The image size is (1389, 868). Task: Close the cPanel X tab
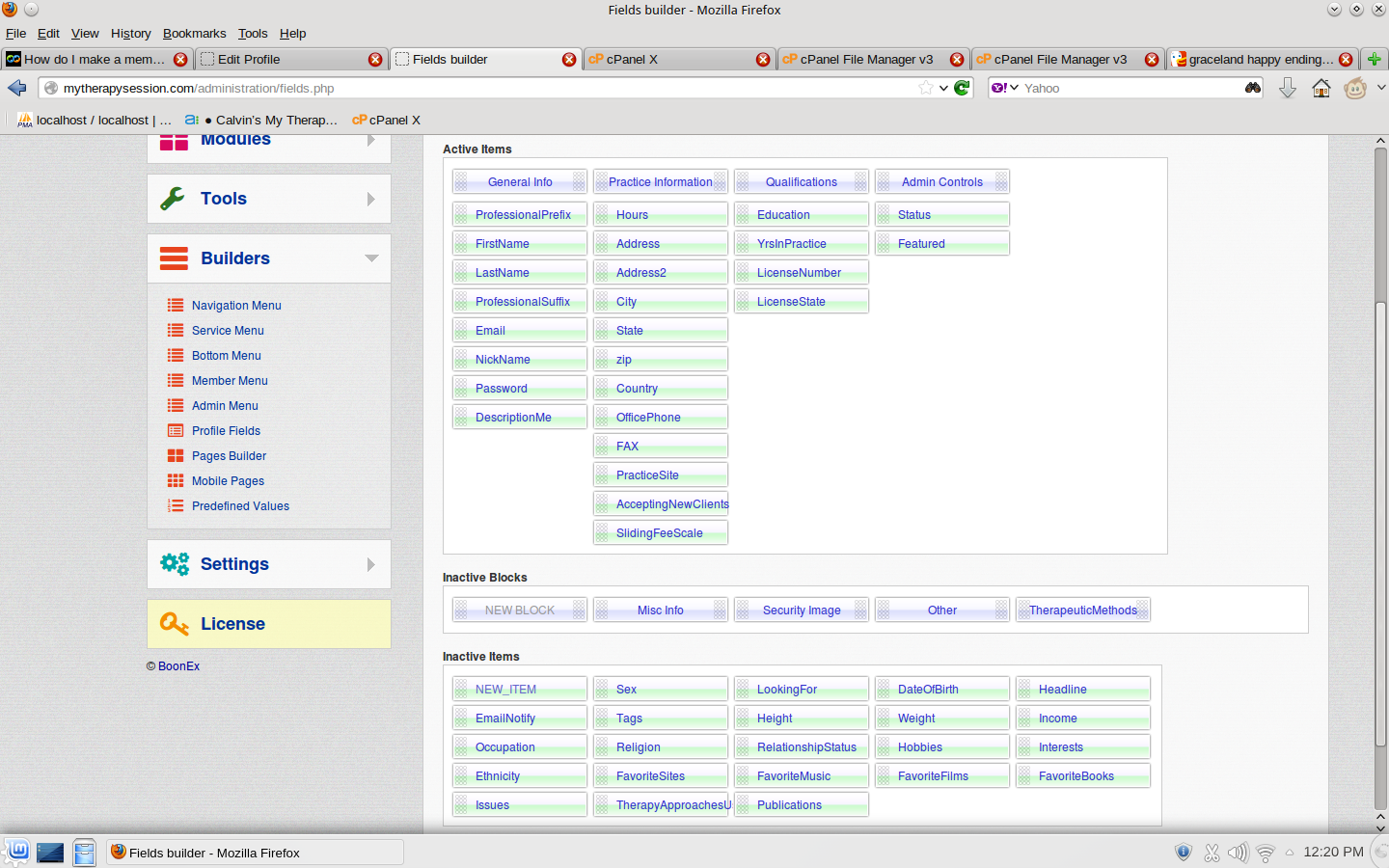(x=763, y=60)
